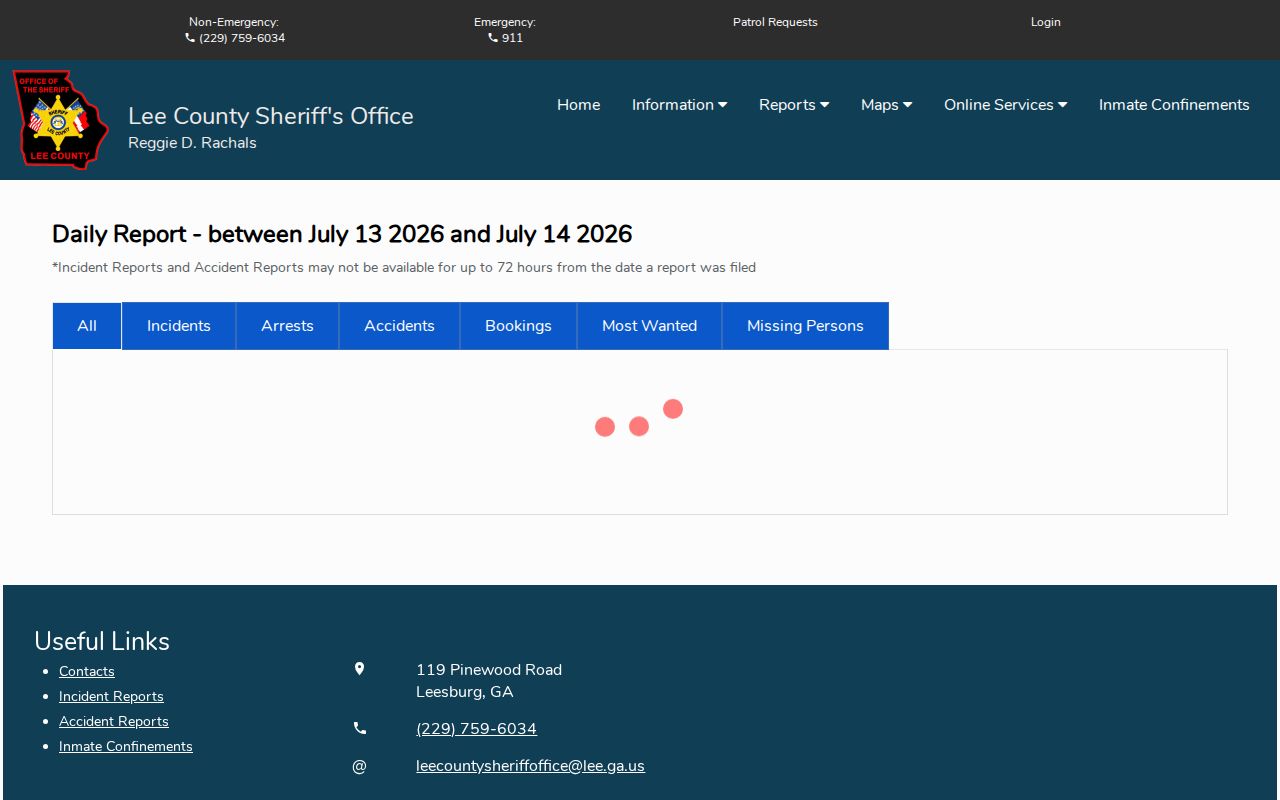1280x800 pixels.
Task: Click the Reggie D. Rachals name text
Action: (x=192, y=143)
